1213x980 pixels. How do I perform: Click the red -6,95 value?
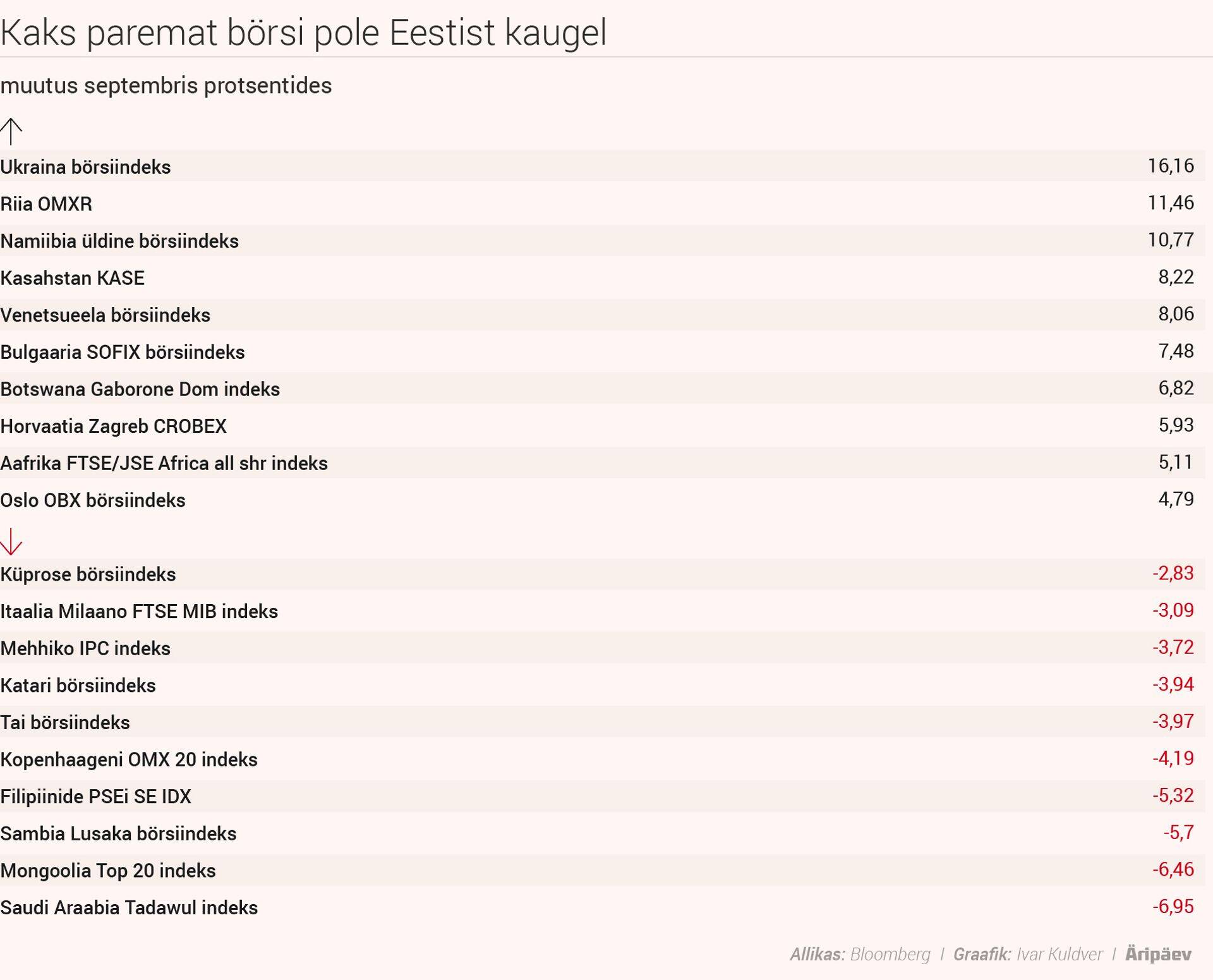click(x=1173, y=907)
